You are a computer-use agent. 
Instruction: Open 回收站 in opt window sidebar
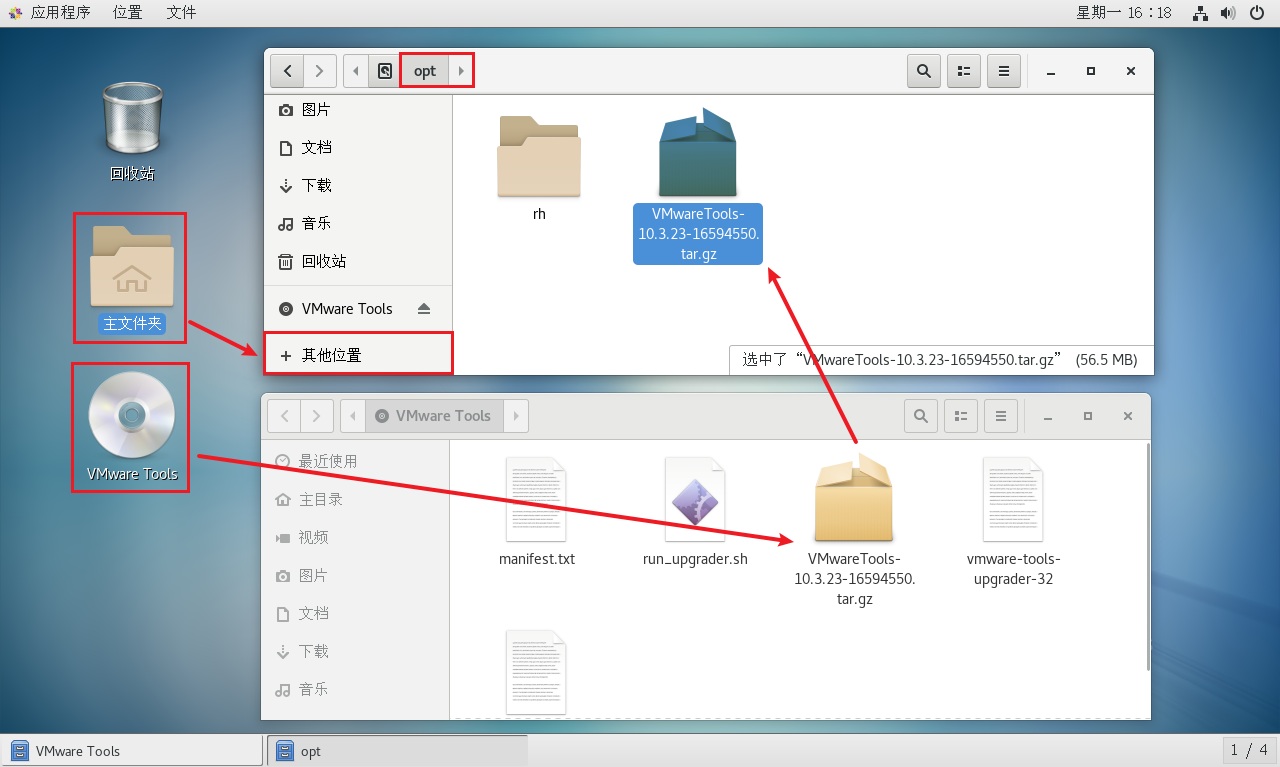(358, 262)
